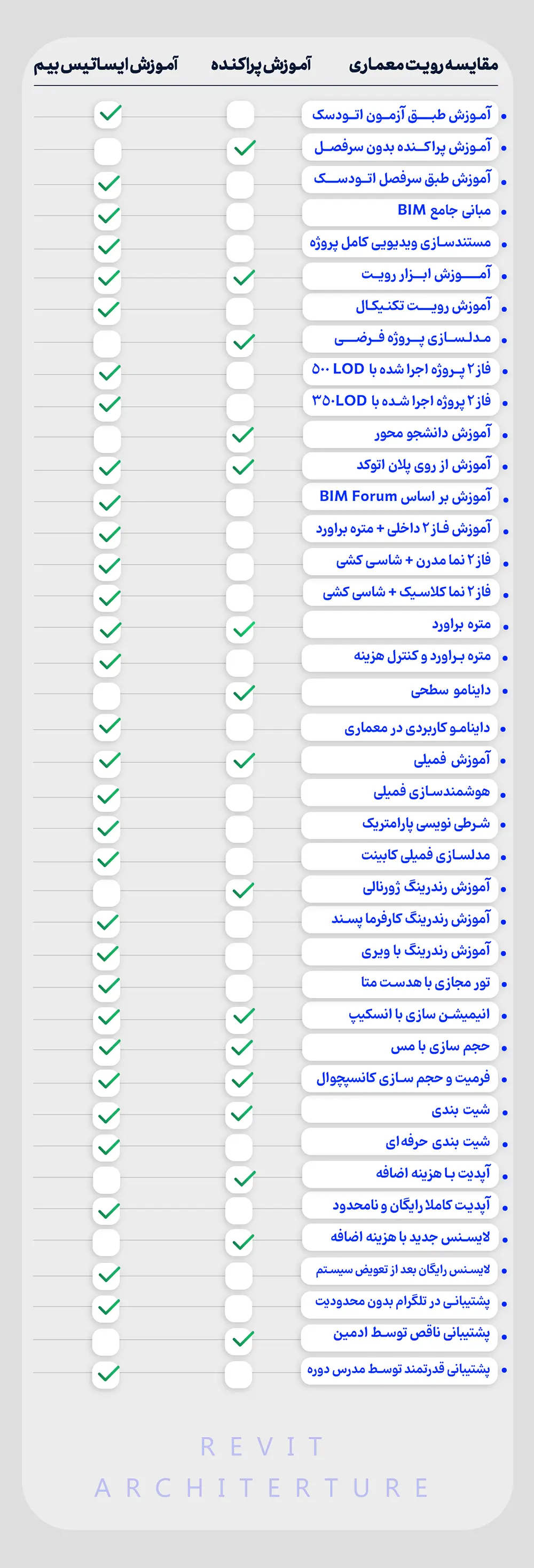
Task: Click the ایساتیس بیم checkmark for پشتیبانی قدرتمند توسط مدرس دوره
Action: [106, 1374]
